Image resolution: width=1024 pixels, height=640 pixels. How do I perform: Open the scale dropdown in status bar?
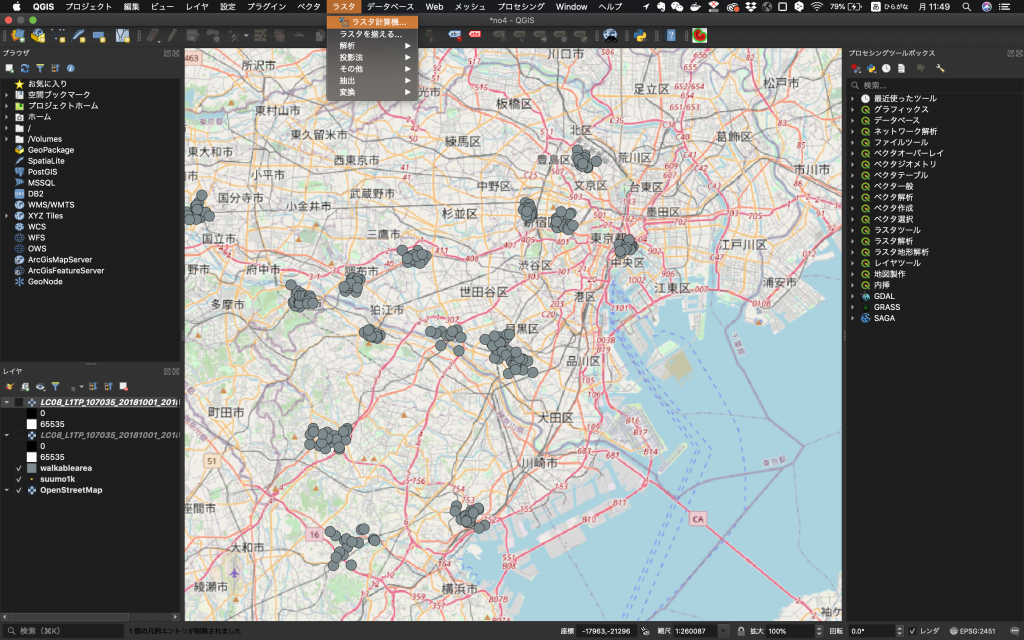[724, 631]
